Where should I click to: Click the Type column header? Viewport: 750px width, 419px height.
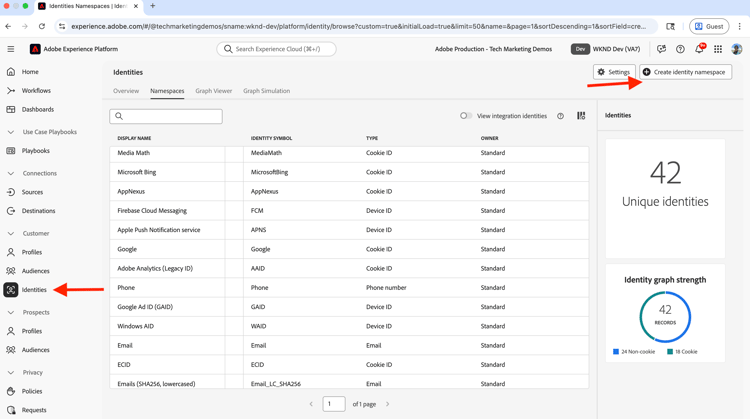coord(372,138)
